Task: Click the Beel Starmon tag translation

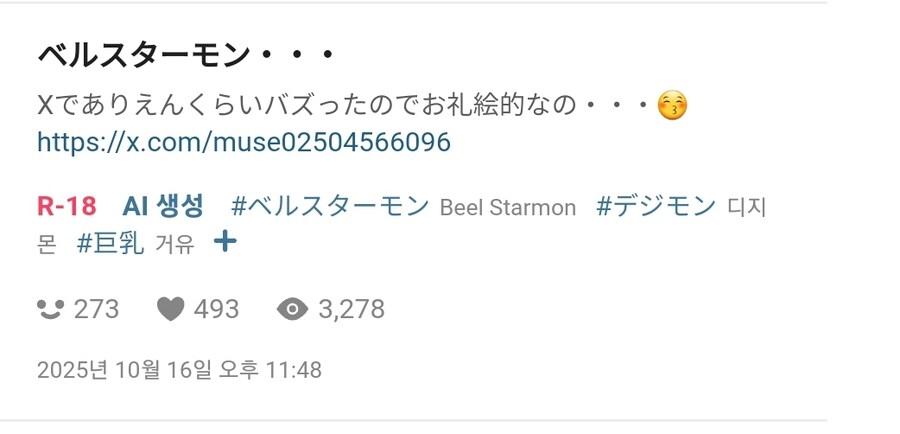Action: coord(508,208)
